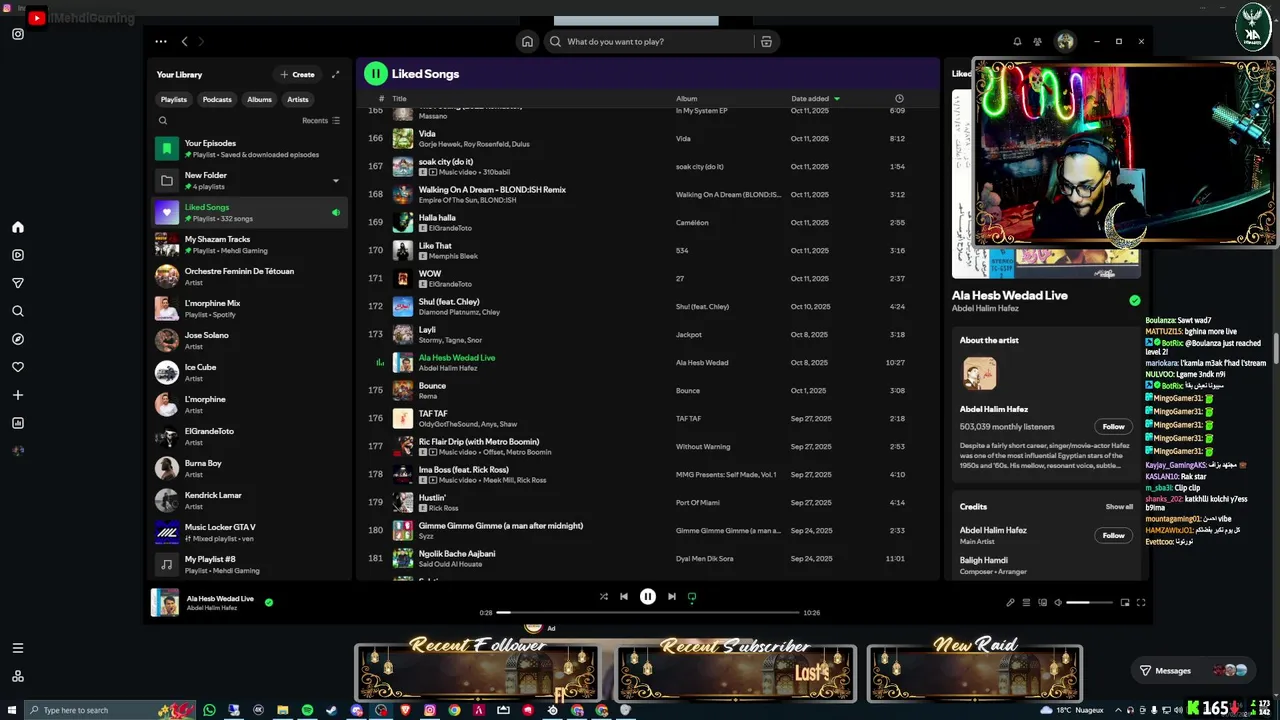Image resolution: width=1280 pixels, height=720 pixels.
Task: Open the 18°C Nuageux weather widget in the taskbar
Action: coord(1071,710)
